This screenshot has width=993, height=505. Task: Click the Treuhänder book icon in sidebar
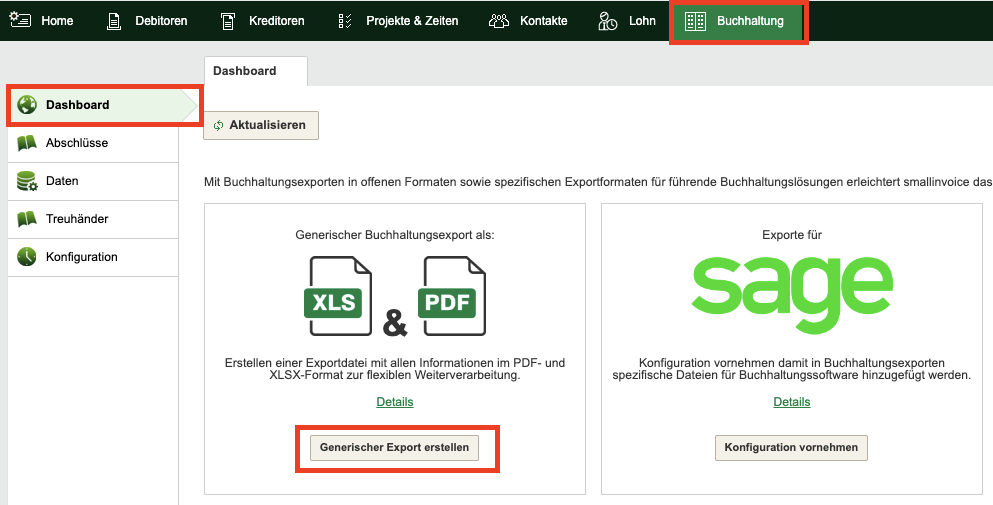[27, 219]
